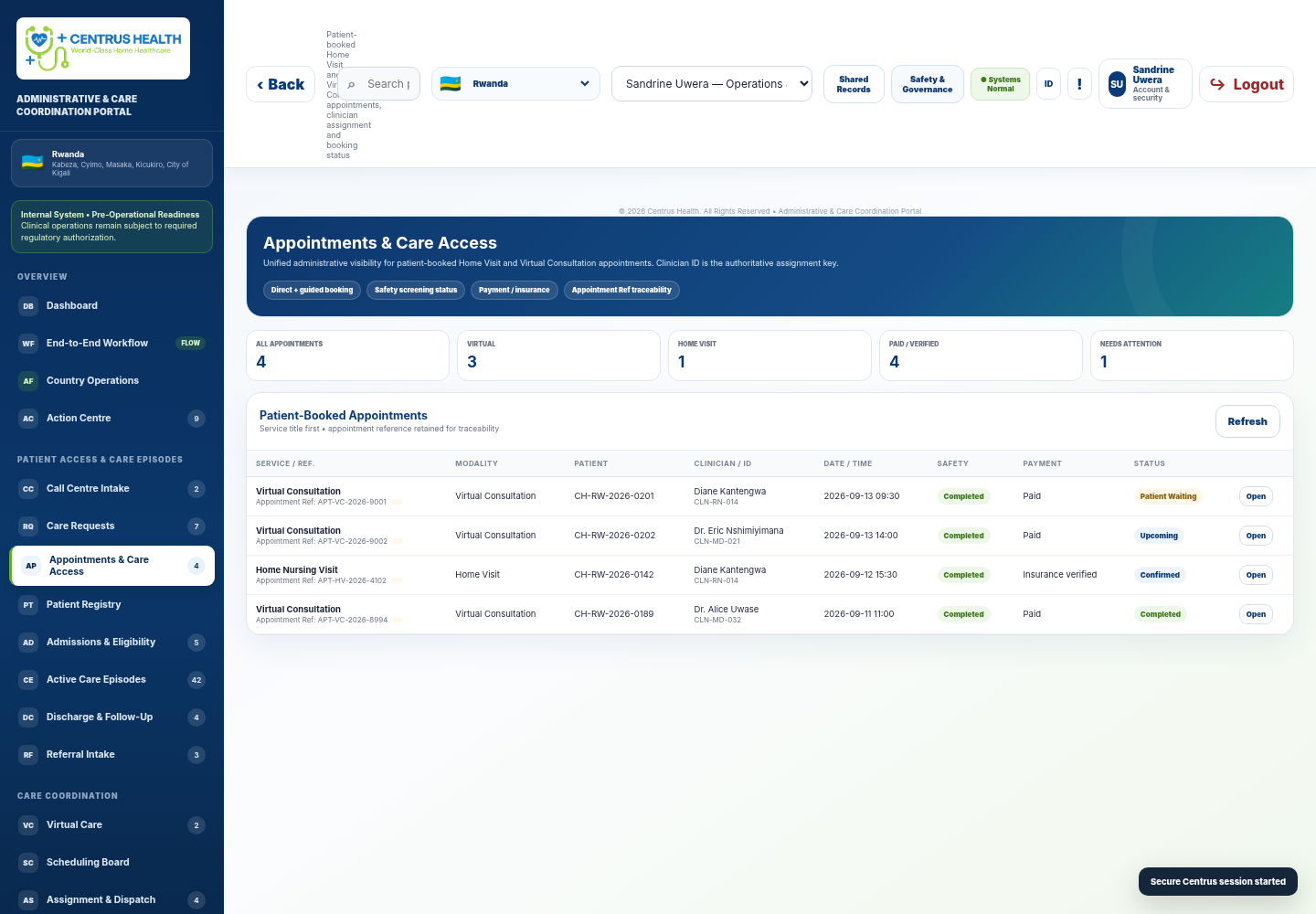Click Home Nursing Visit service title
The image size is (1316, 914).
297,570
